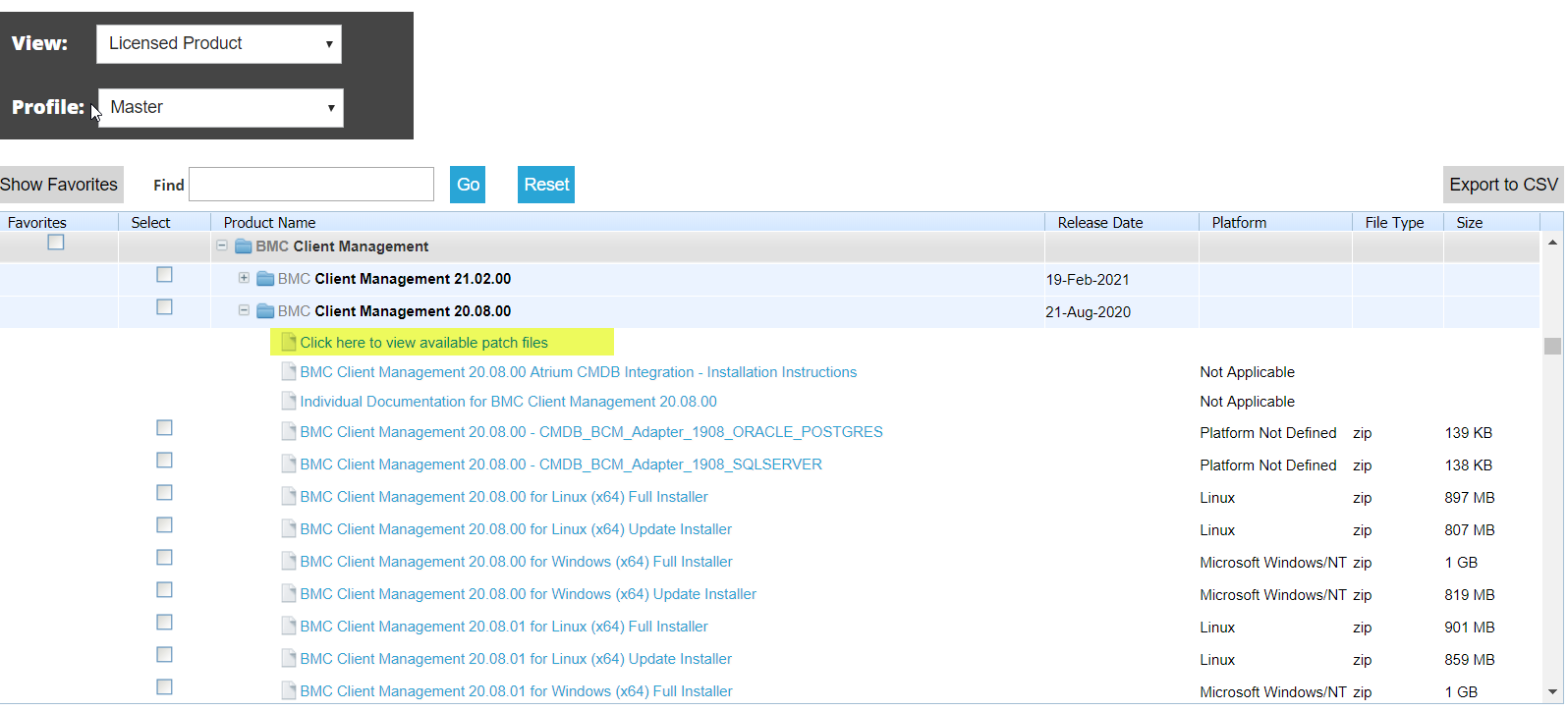Click folder icon of Client Management 21.02.00
The width and height of the screenshot is (1568, 711).
point(265,279)
